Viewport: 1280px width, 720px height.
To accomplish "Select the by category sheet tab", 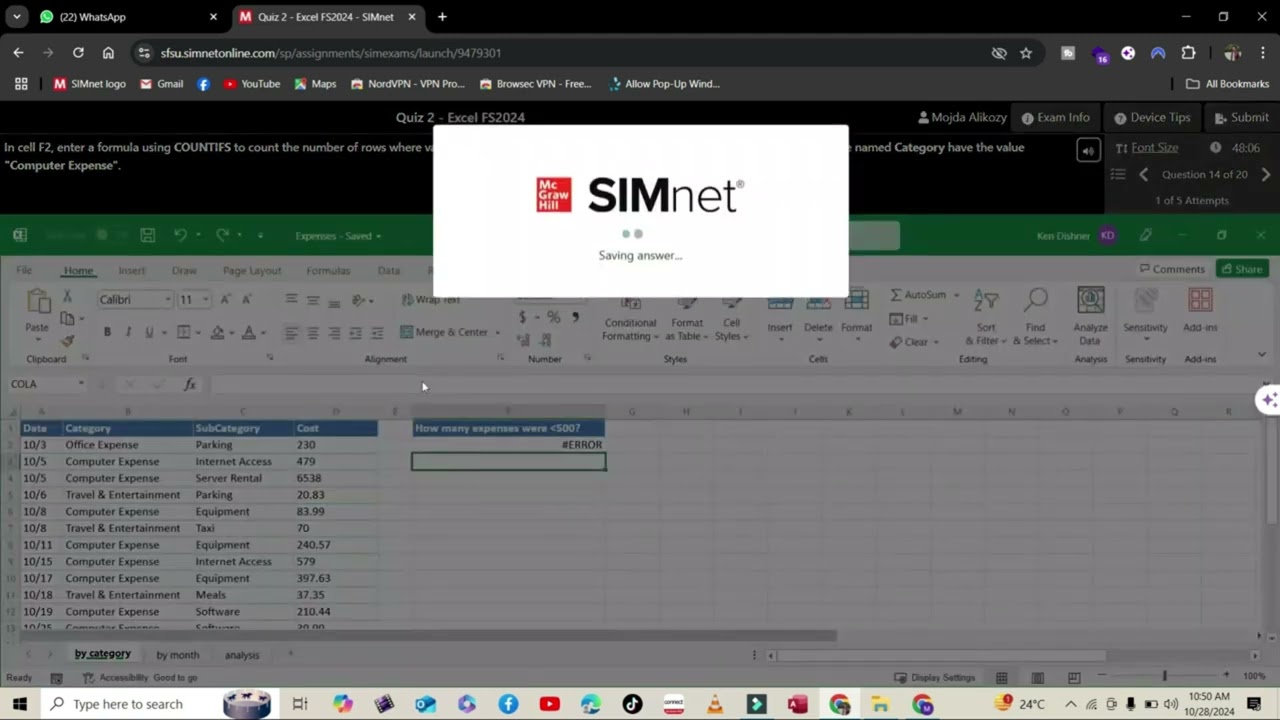I will pyautogui.click(x=102, y=654).
